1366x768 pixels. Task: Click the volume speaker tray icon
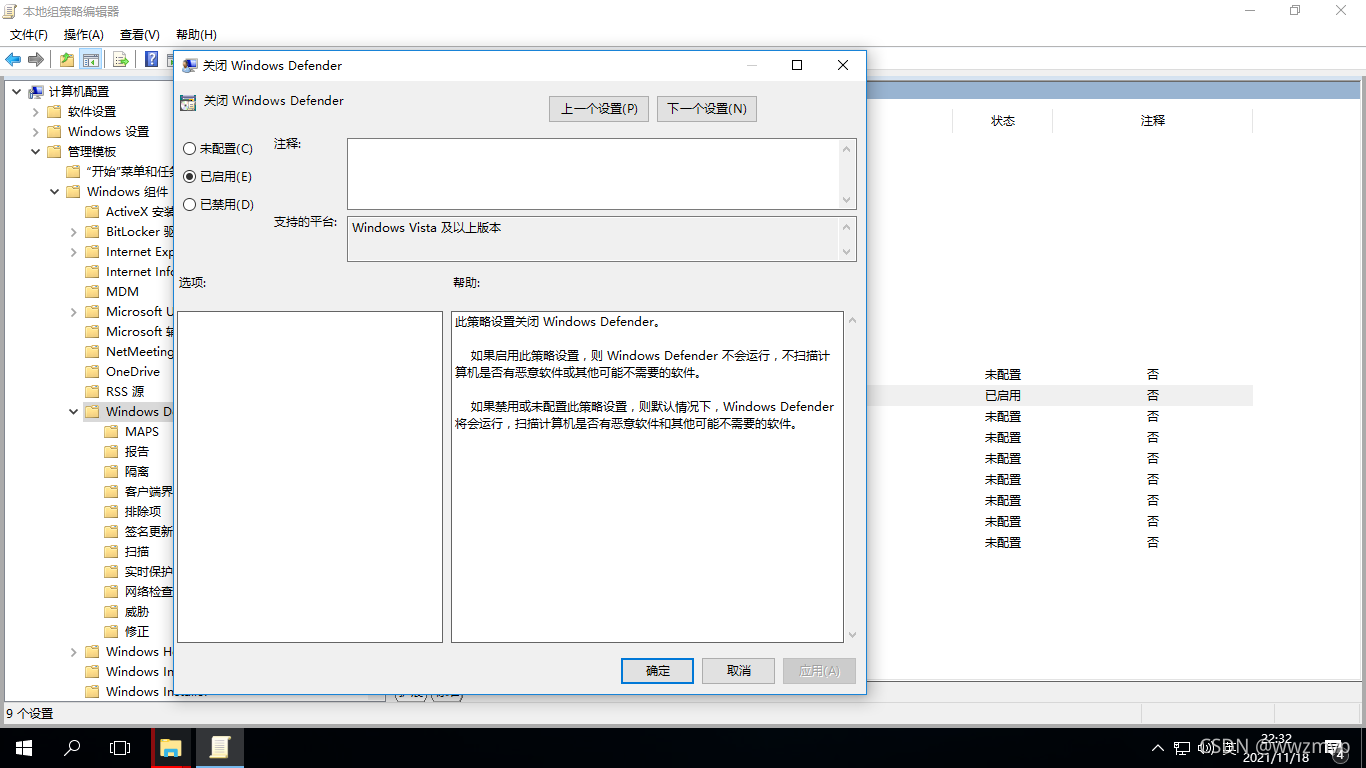coord(1205,748)
